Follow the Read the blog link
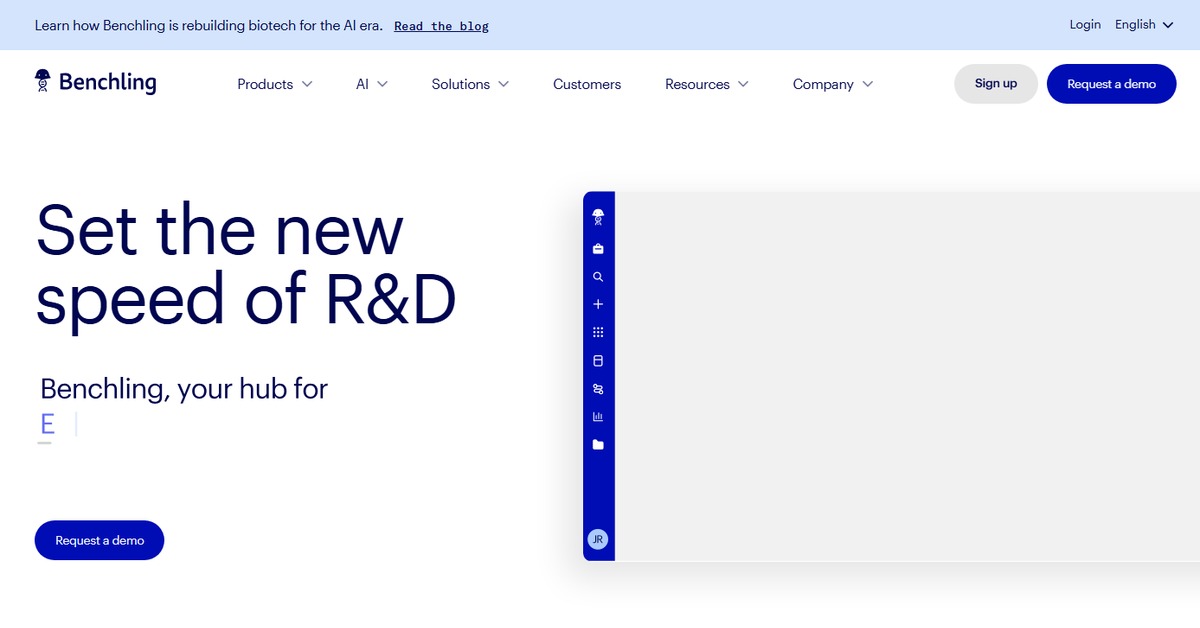The image size is (1200, 628). click(441, 26)
